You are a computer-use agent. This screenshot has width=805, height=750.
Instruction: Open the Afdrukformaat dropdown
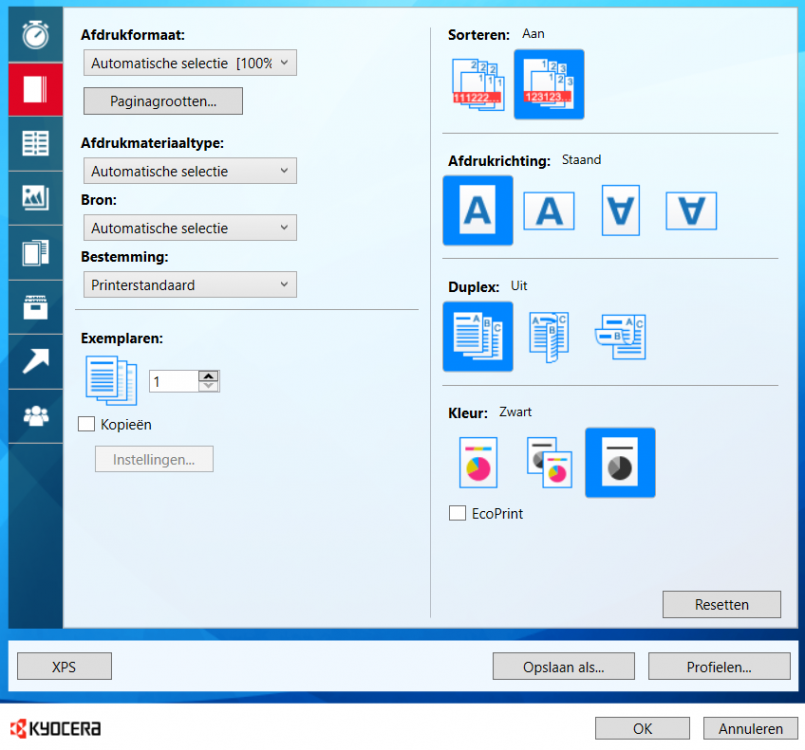point(190,62)
